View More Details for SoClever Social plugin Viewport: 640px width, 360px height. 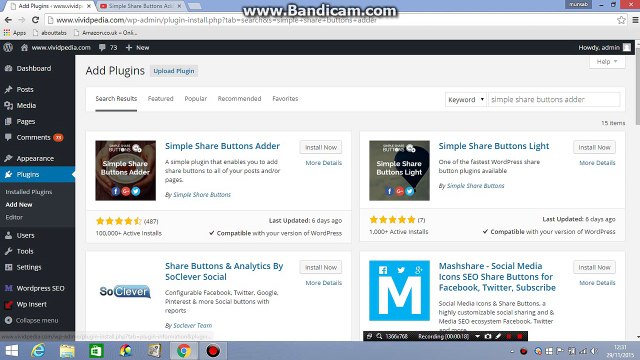click(x=324, y=283)
